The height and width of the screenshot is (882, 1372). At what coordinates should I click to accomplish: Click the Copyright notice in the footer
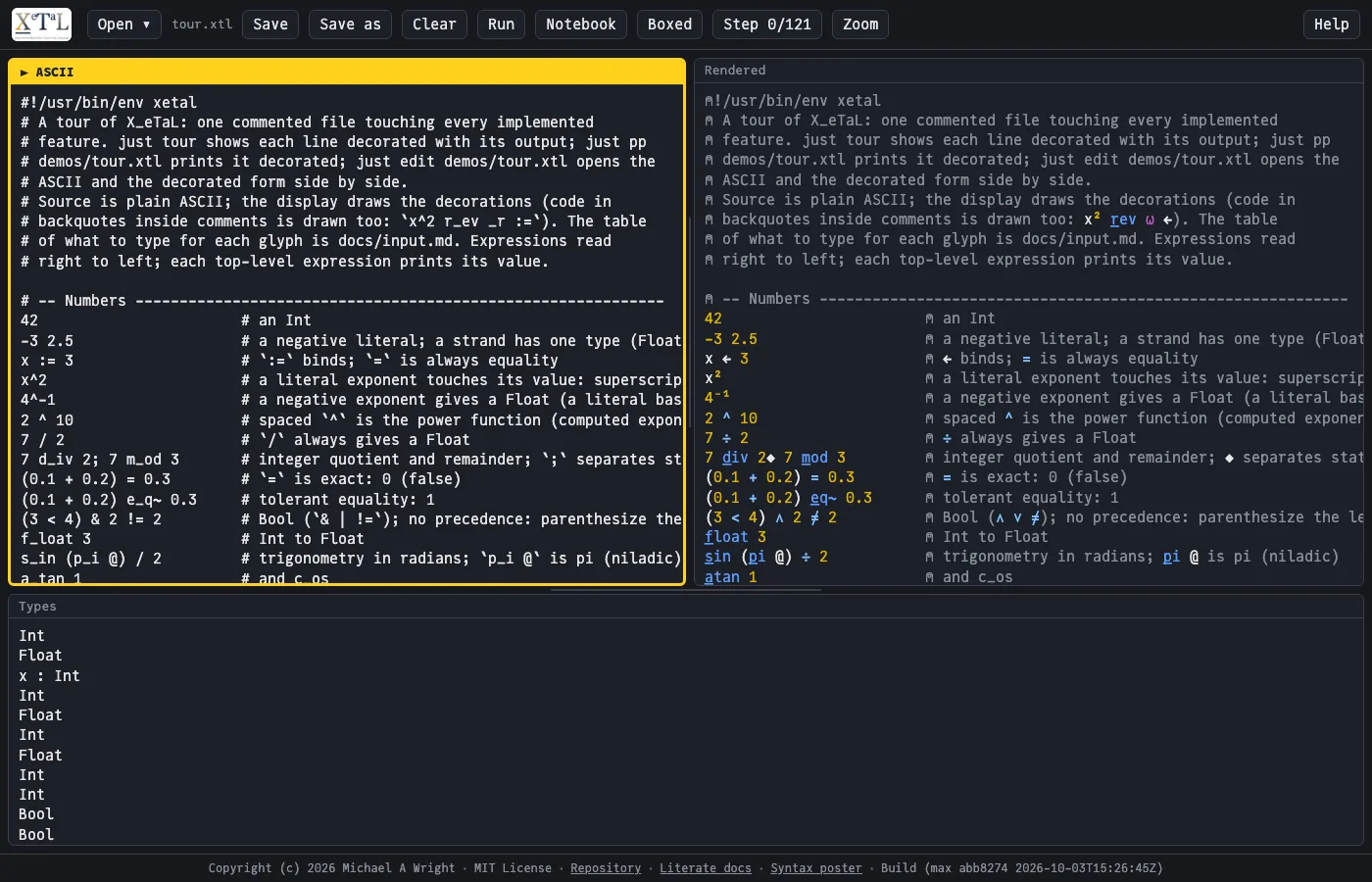[332, 868]
